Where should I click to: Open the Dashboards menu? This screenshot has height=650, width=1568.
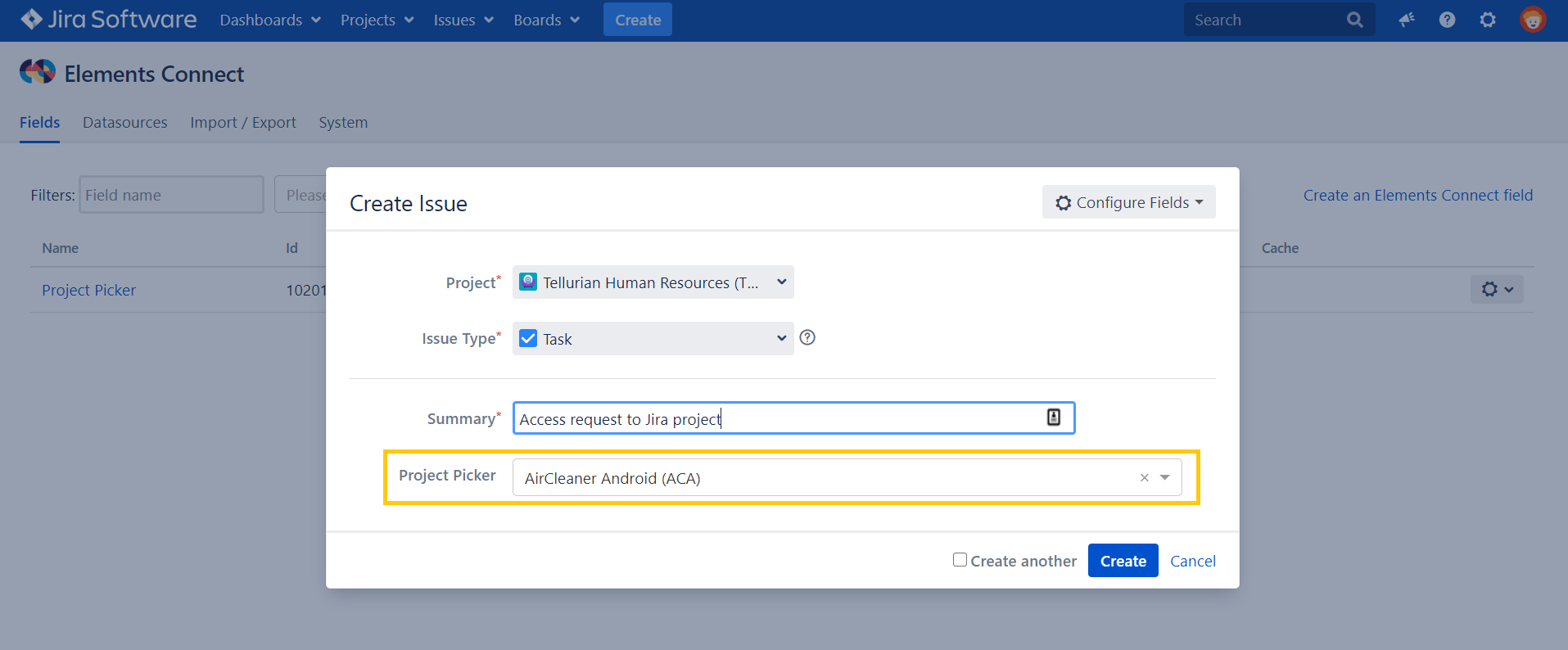pyautogui.click(x=269, y=20)
